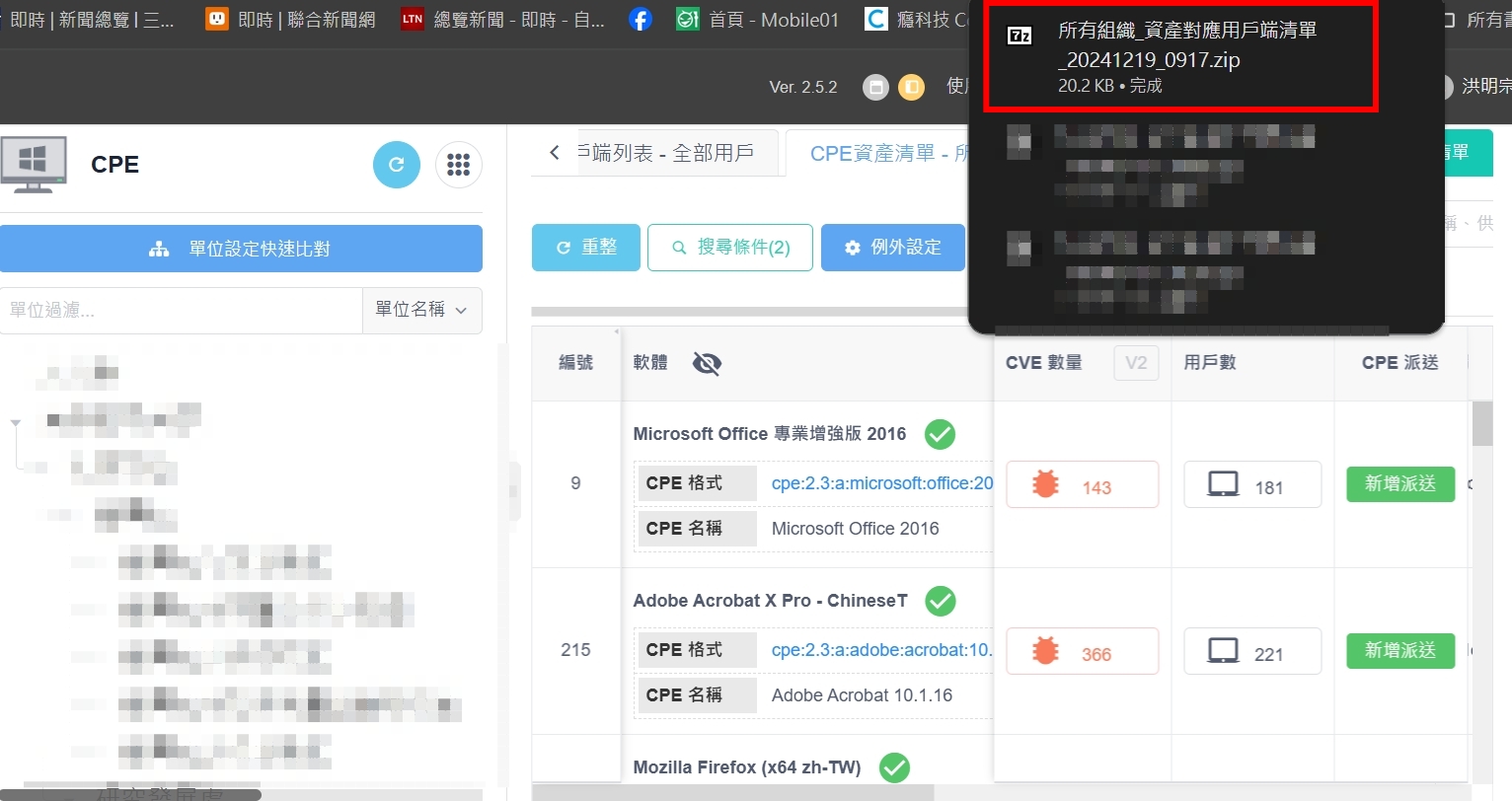The width and height of the screenshot is (1512, 801).
Task: Toggle the hidden-eye icon beside 軟體
Action: [707, 364]
